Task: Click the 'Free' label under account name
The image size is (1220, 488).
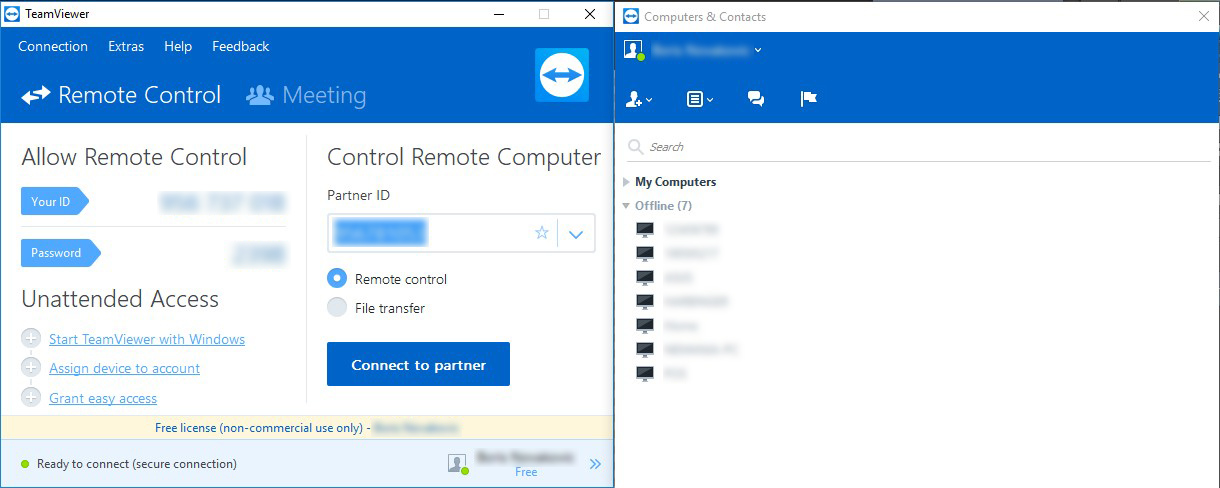Action: point(526,472)
